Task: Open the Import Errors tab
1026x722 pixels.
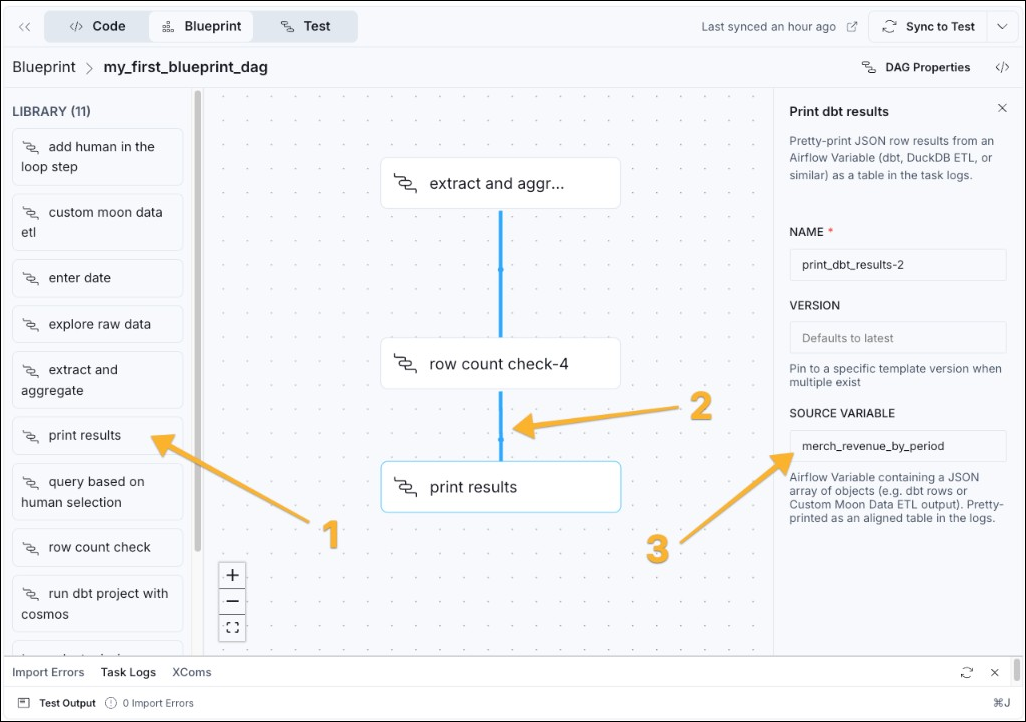Action: [x=48, y=672]
